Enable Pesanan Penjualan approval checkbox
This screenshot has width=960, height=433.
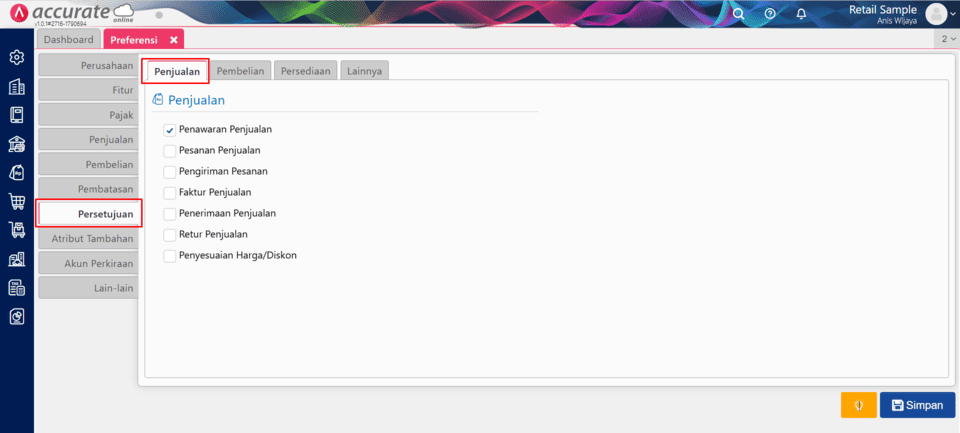pos(170,151)
